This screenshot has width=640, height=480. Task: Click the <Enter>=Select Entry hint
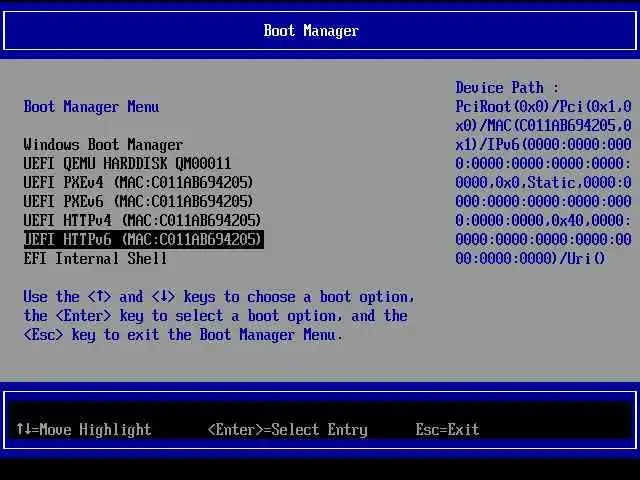coord(288,429)
